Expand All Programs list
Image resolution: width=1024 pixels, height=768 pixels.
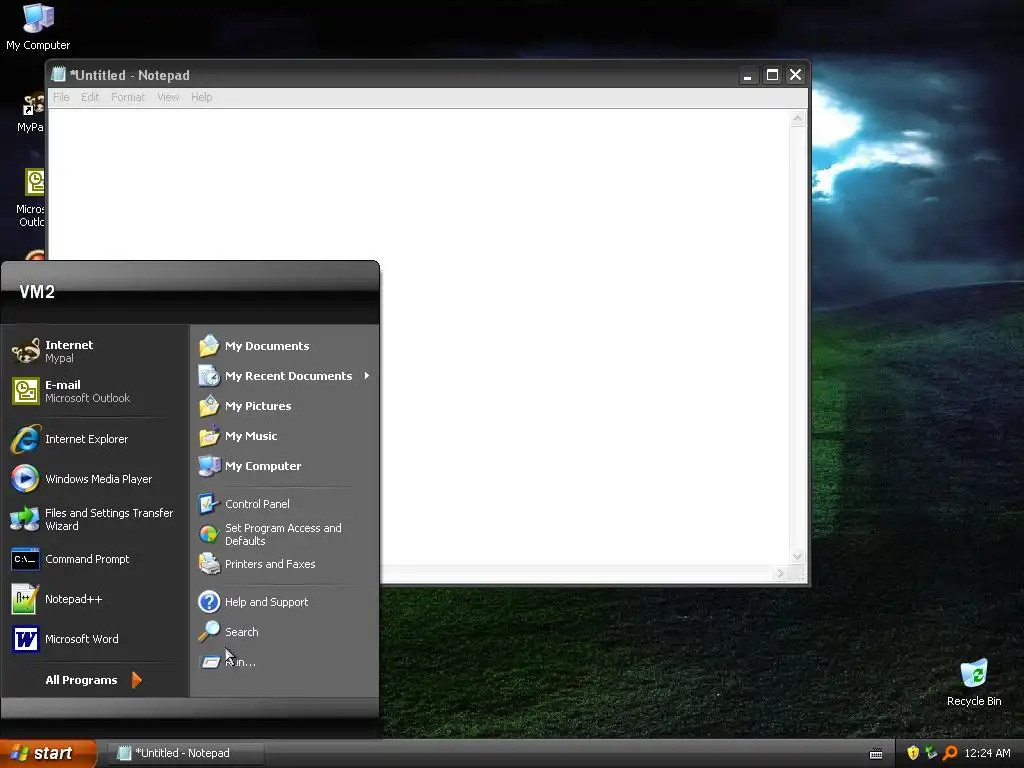click(94, 680)
